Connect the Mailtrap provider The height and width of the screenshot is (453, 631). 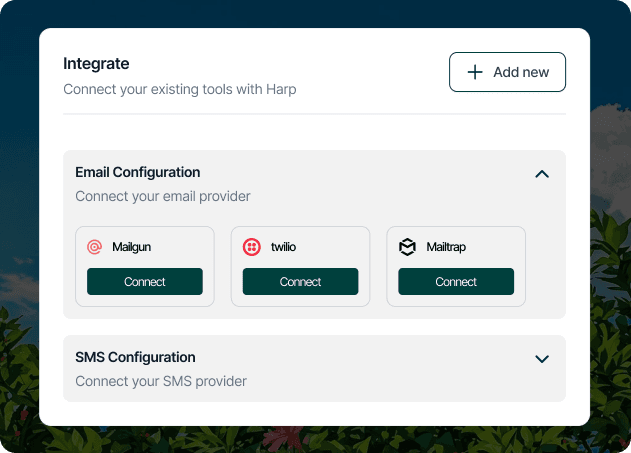456,282
